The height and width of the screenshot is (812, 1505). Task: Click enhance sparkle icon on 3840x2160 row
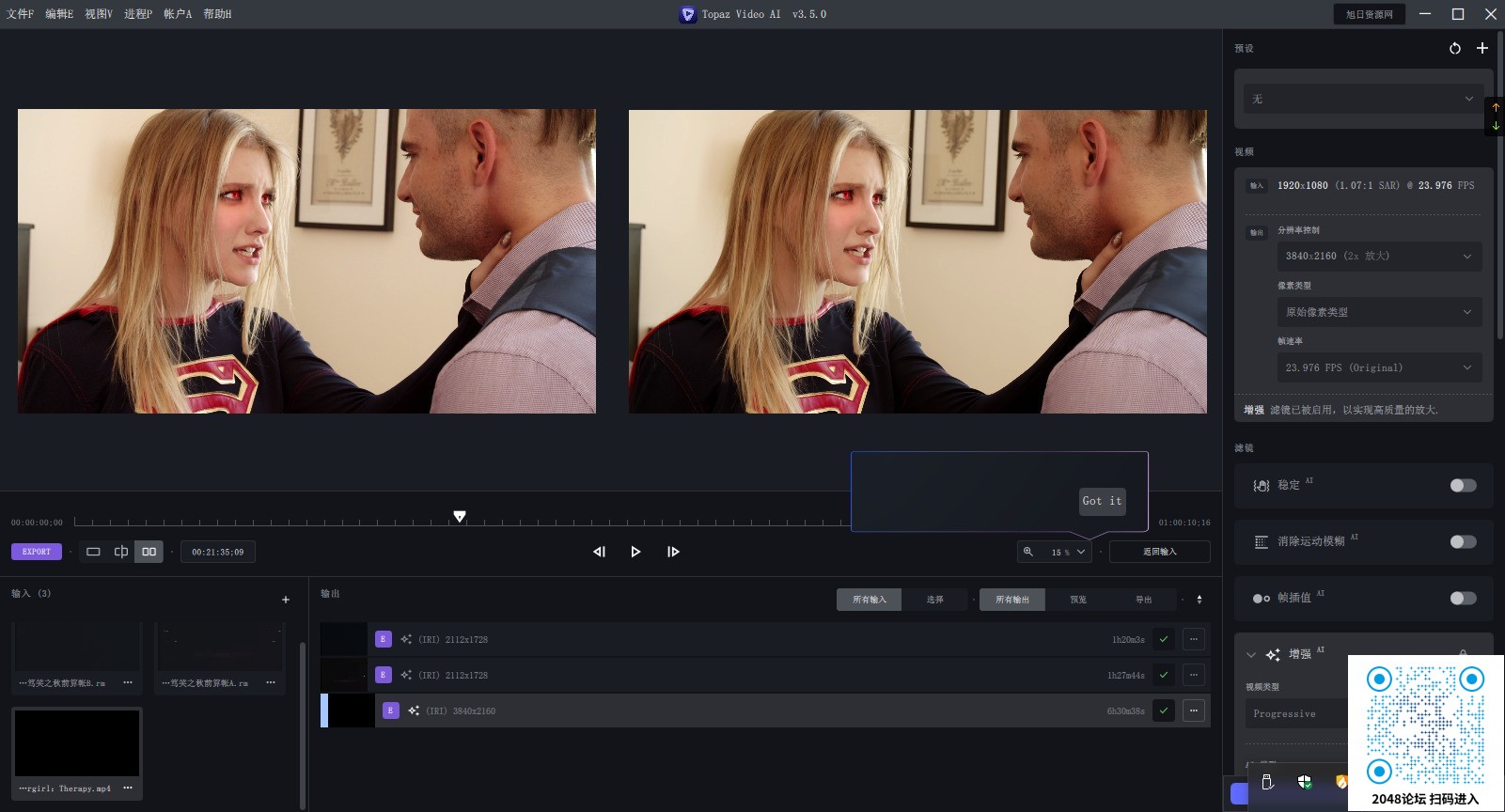pos(414,710)
